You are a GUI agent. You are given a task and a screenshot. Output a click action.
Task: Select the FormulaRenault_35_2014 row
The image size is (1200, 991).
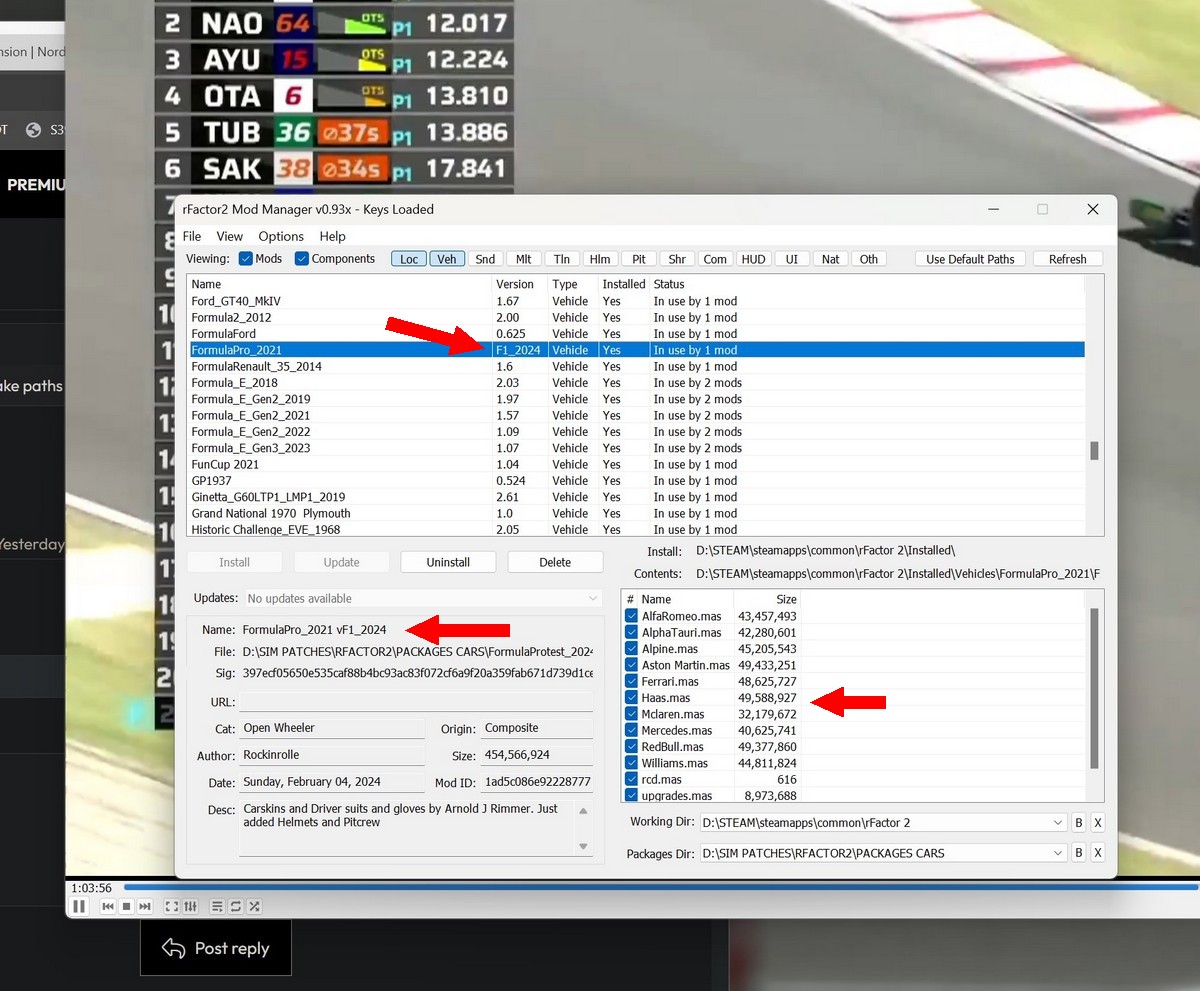637,367
